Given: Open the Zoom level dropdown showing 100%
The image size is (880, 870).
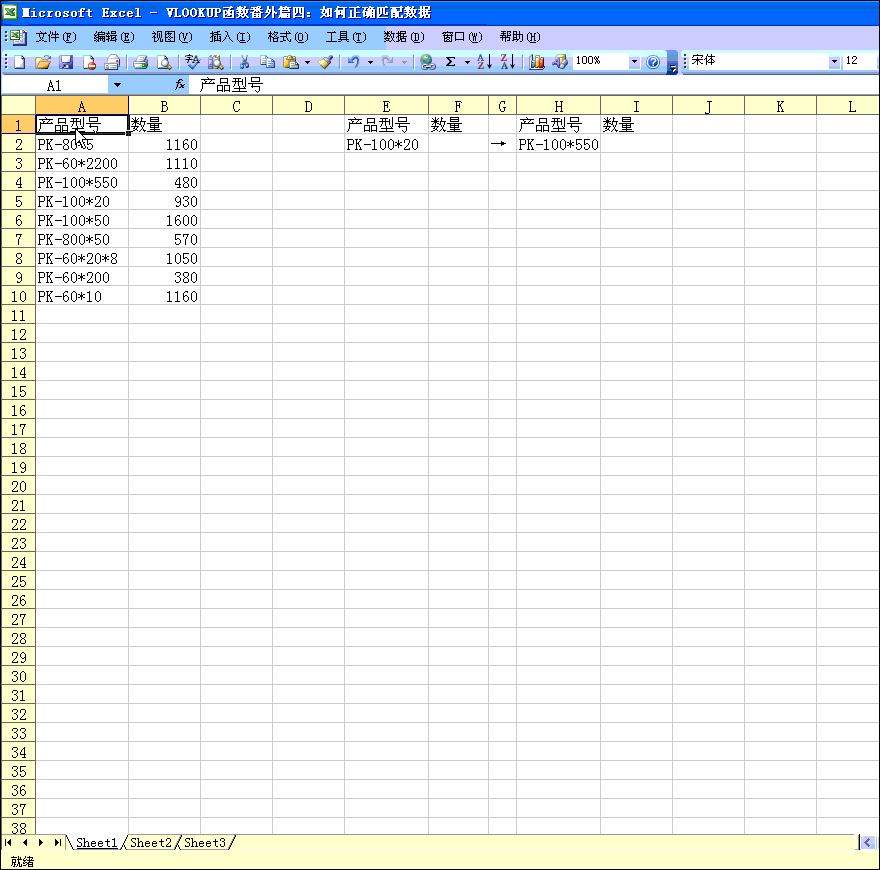Looking at the screenshot, I should pos(634,62).
